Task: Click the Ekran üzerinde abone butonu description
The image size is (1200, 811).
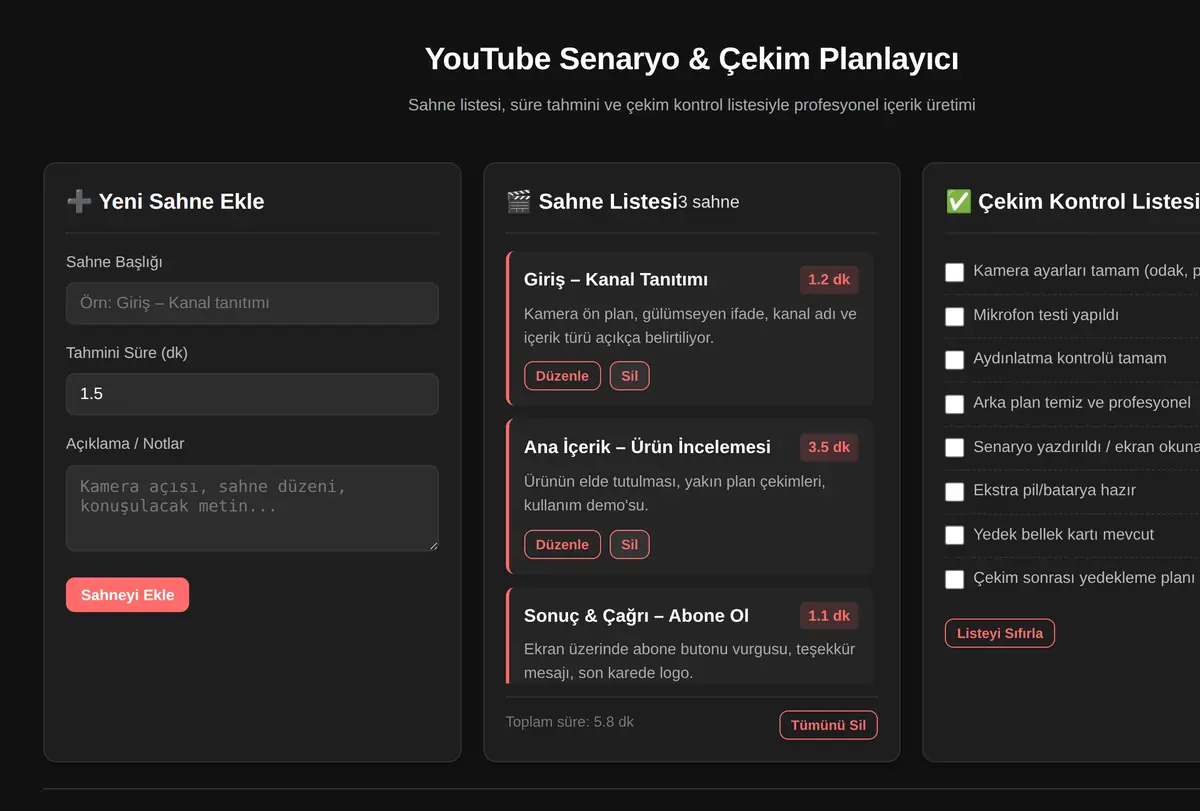Action: [x=690, y=661]
